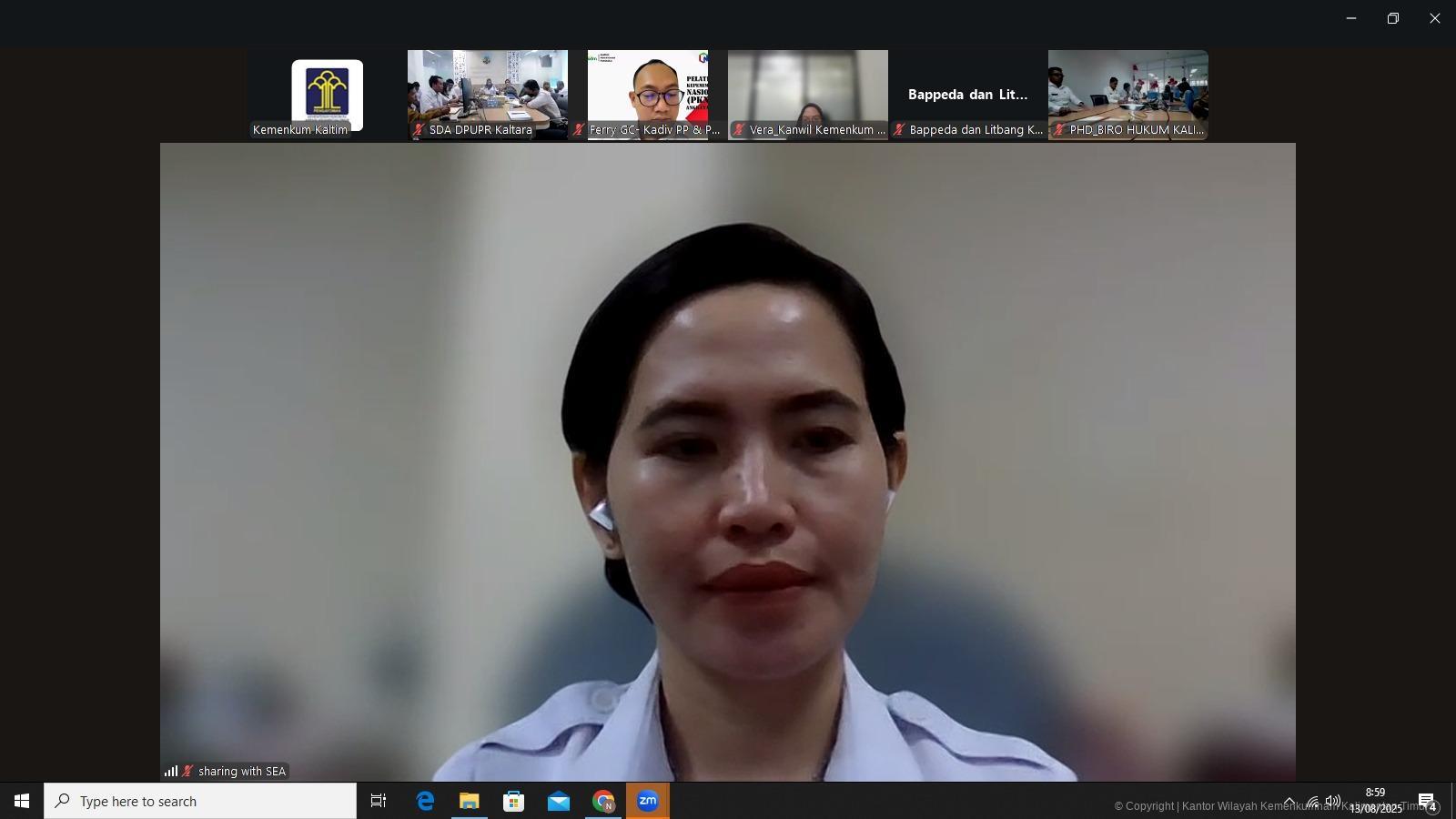Select the PHD_BIRO HUKUM video thumbnail

click(x=1128, y=95)
